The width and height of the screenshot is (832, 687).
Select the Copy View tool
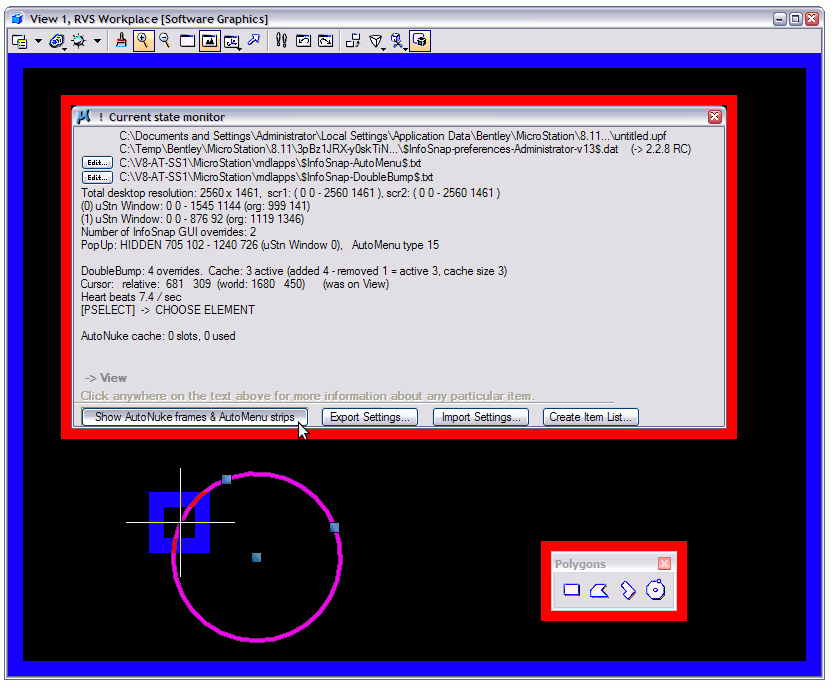coord(353,41)
